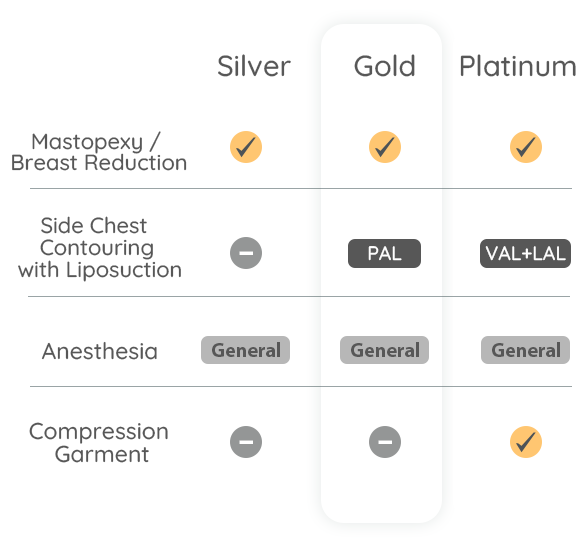This screenshot has height=547, width=585.
Task: Click Silver minus icon for Side Chest Contouring
Action: pyautogui.click(x=246, y=253)
